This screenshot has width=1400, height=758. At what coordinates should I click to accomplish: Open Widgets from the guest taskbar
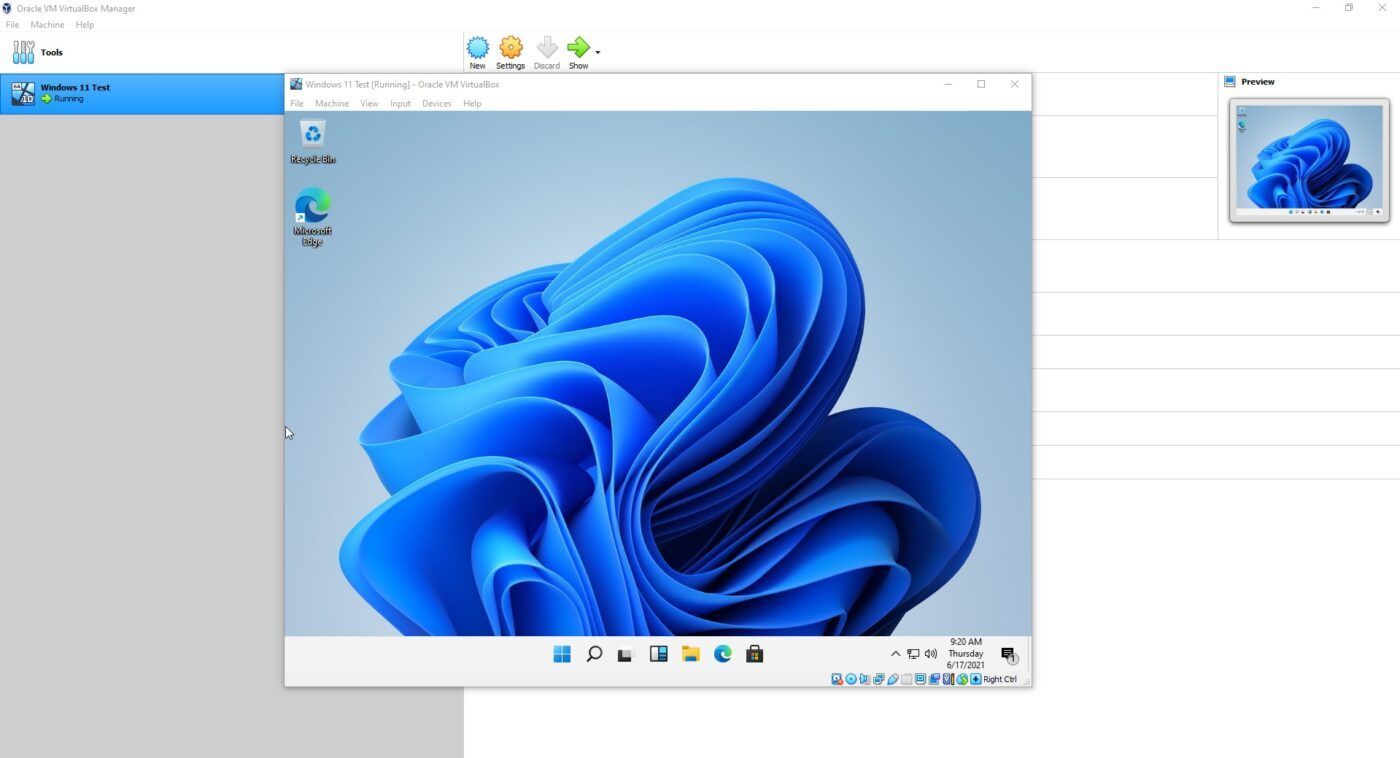658,654
